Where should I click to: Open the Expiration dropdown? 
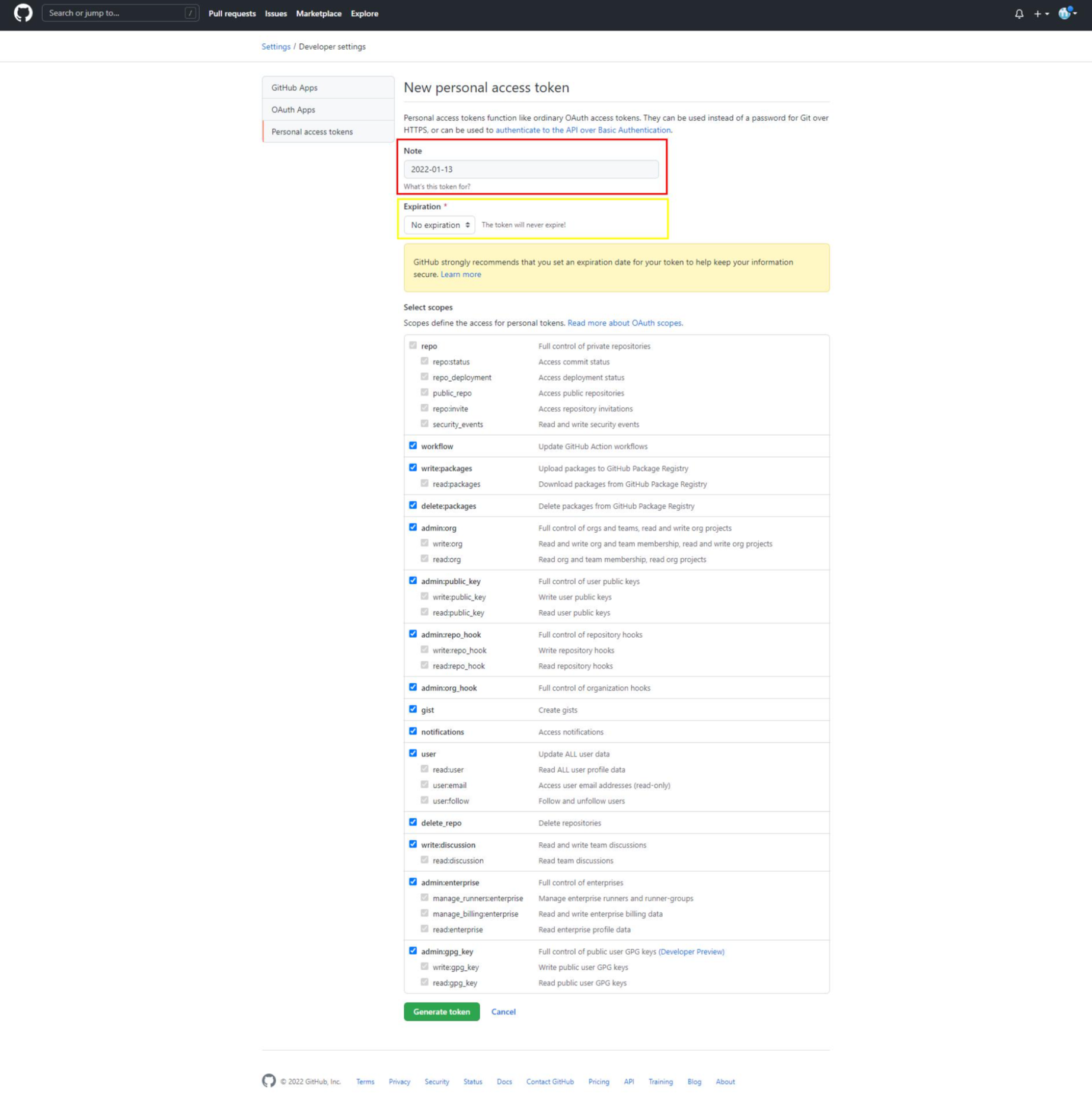tap(439, 225)
